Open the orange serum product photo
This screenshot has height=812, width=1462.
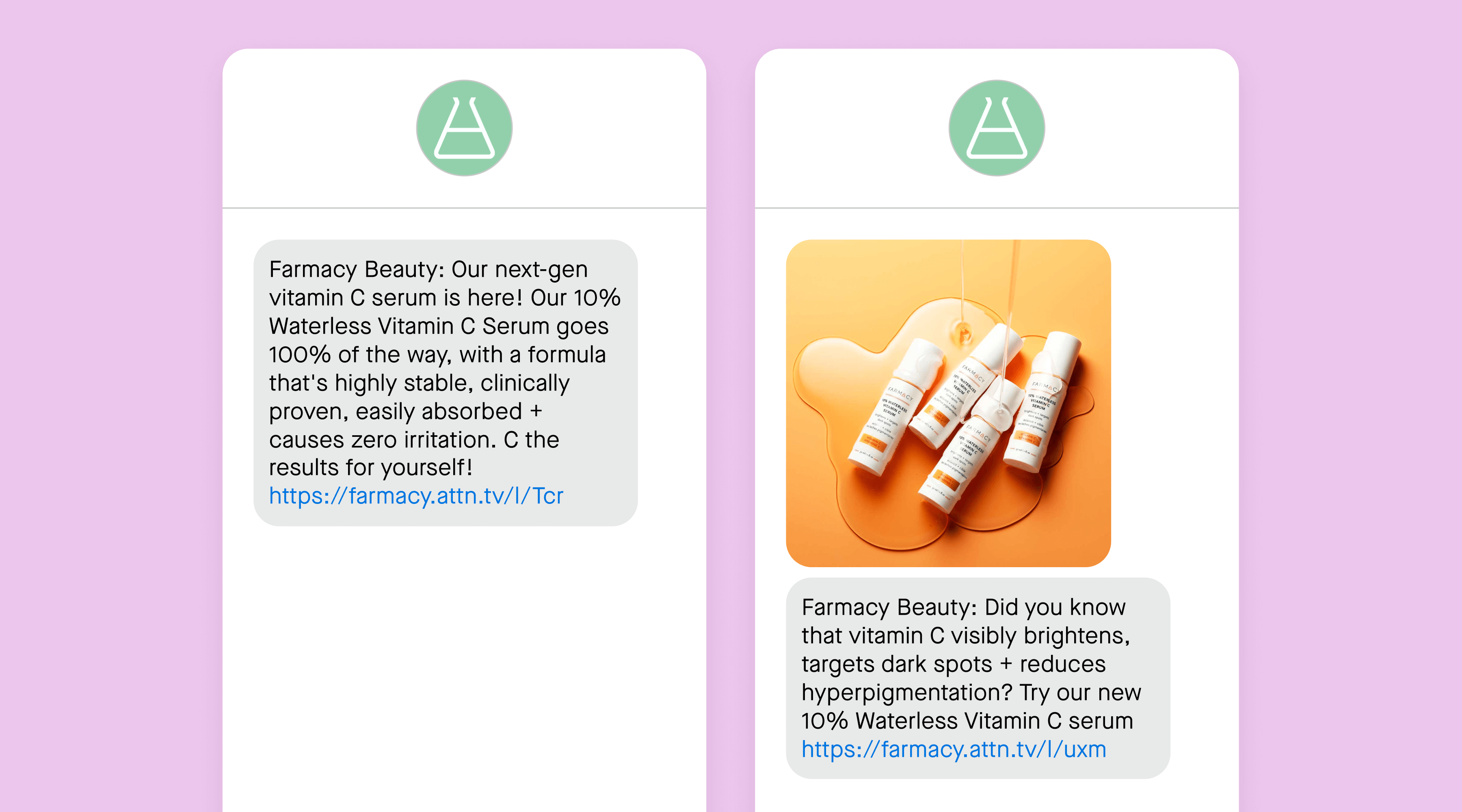click(948, 403)
